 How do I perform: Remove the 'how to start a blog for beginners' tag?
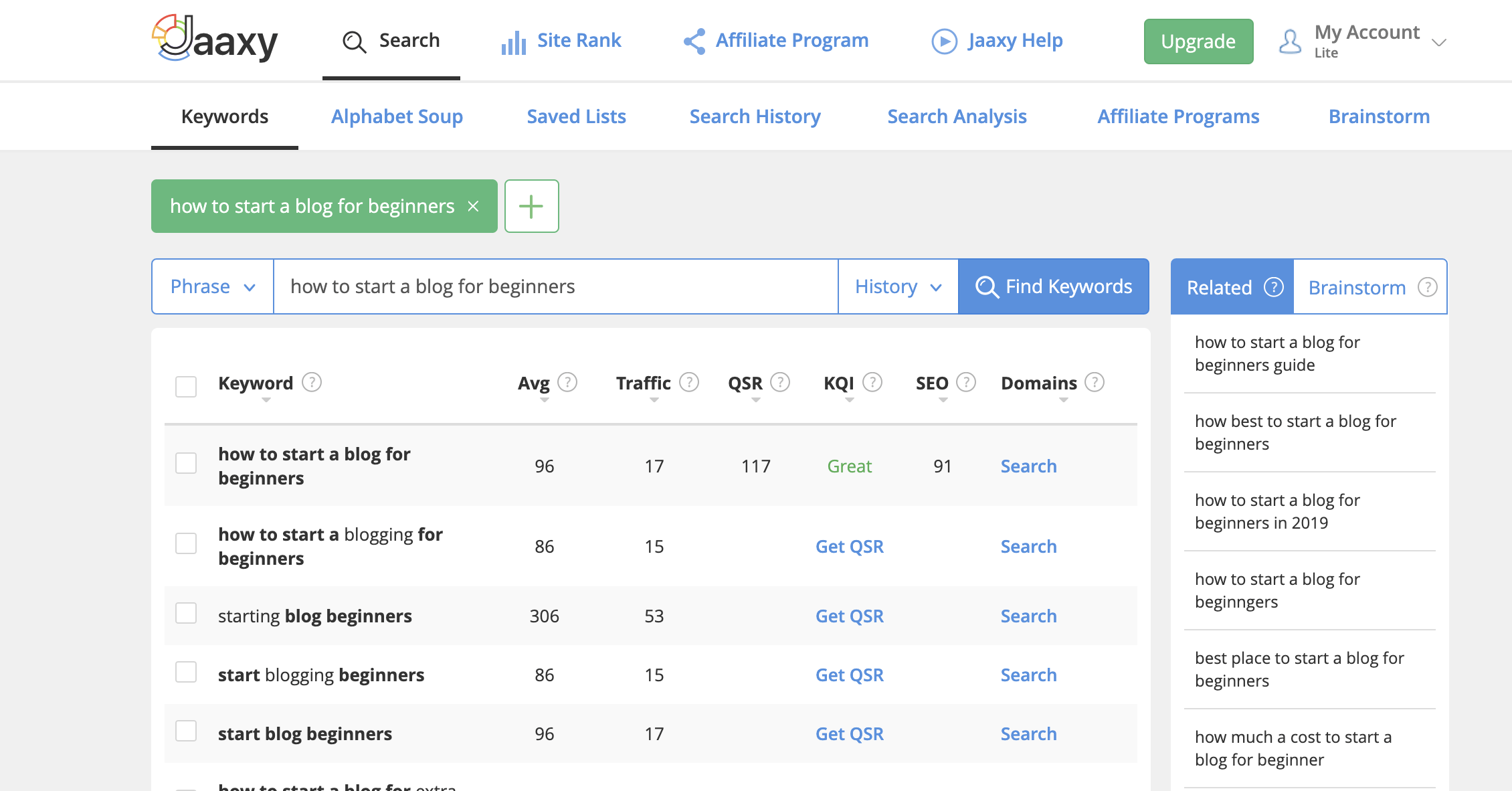pos(473,206)
